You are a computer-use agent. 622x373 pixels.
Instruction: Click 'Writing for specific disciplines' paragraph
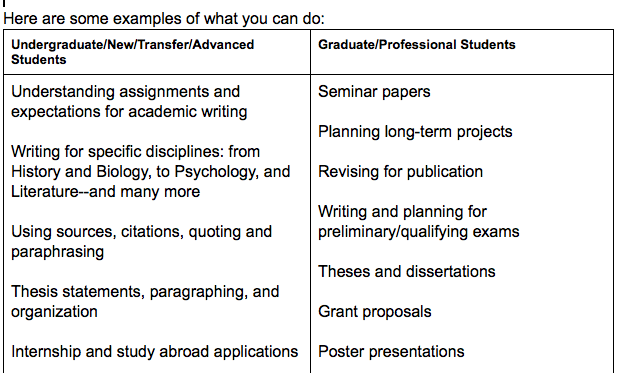tap(151, 171)
